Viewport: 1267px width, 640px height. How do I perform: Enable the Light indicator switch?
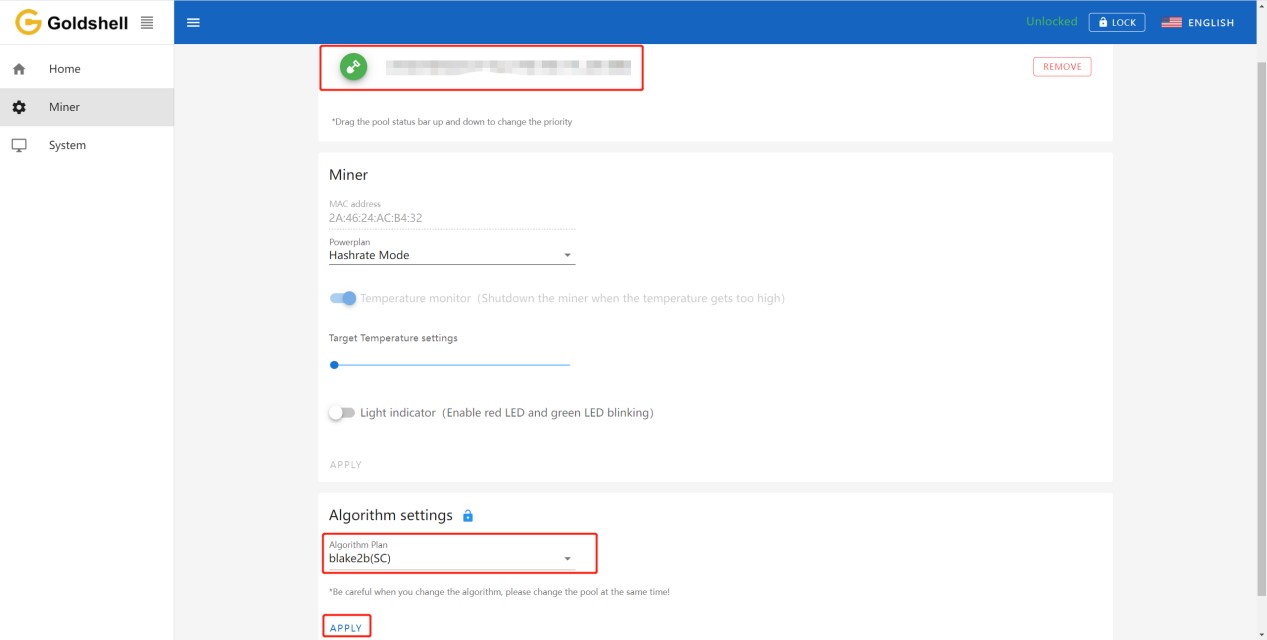342,412
